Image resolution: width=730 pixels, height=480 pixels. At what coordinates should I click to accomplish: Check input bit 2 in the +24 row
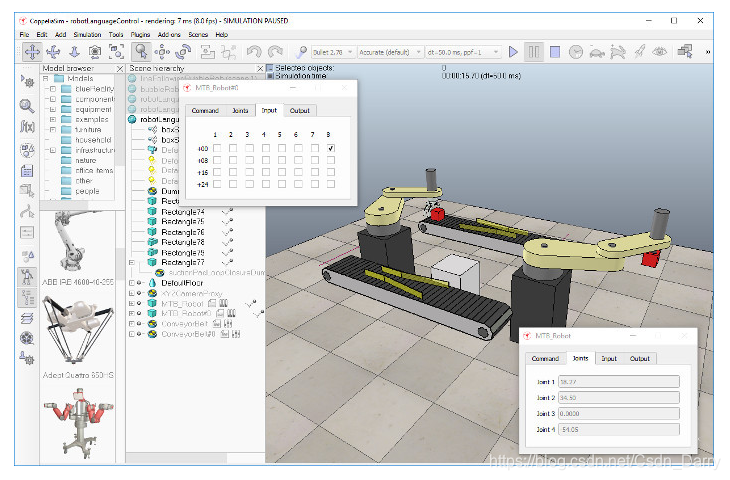pyautogui.click(x=233, y=184)
